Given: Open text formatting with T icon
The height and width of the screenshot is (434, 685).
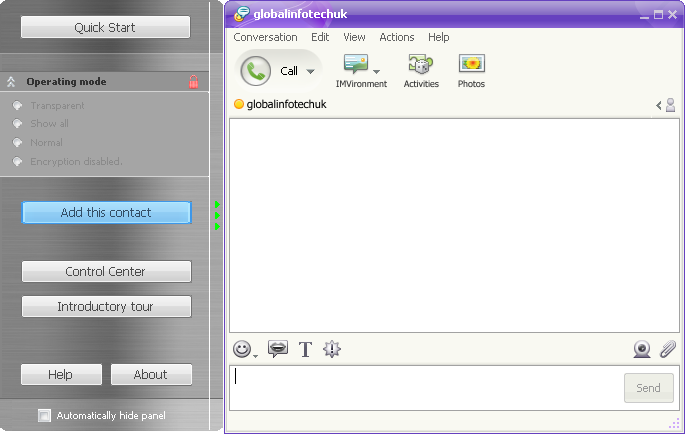Looking at the screenshot, I should (x=305, y=350).
